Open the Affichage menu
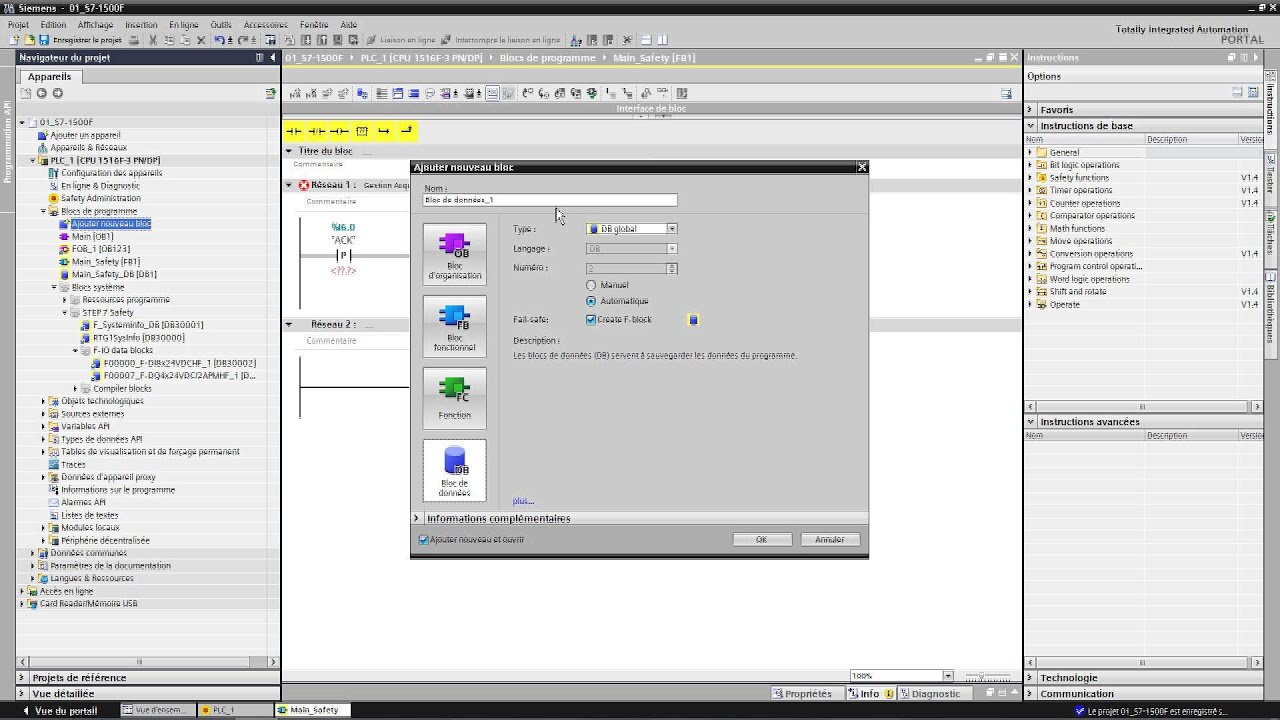This screenshot has height=720, width=1280. coord(95,25)
